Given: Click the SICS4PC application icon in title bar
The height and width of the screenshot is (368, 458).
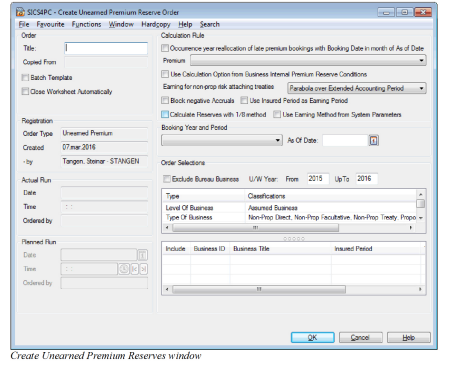Looking at the screenshot, I should (x=20, y=12).
